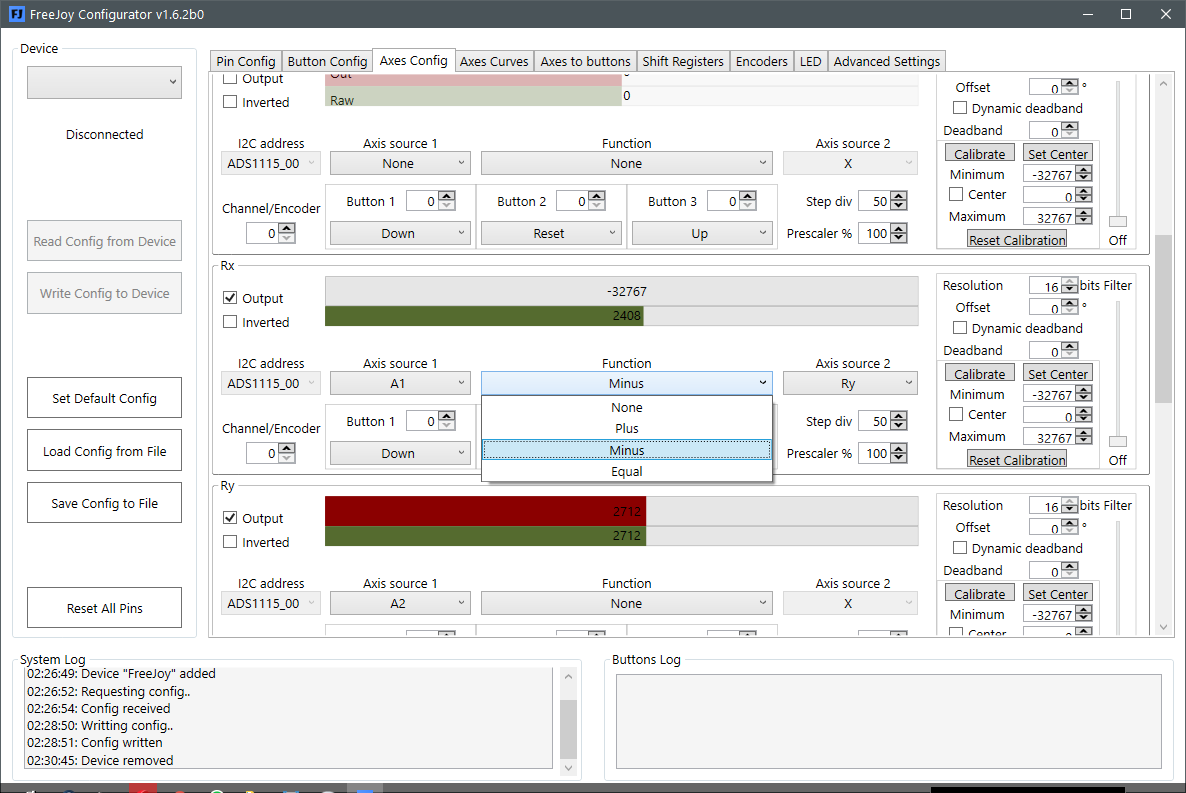Click the System Log scroll-down arrow
The image size is (1186, 793).
569,768
